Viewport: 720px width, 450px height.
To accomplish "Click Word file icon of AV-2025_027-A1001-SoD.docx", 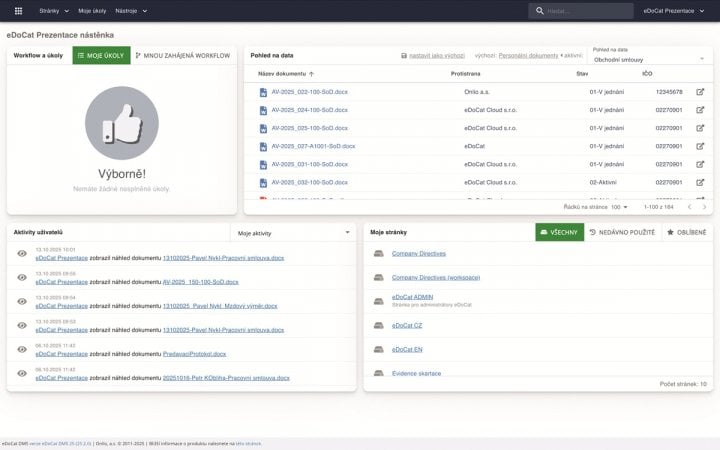I will [x=263, y=146].
